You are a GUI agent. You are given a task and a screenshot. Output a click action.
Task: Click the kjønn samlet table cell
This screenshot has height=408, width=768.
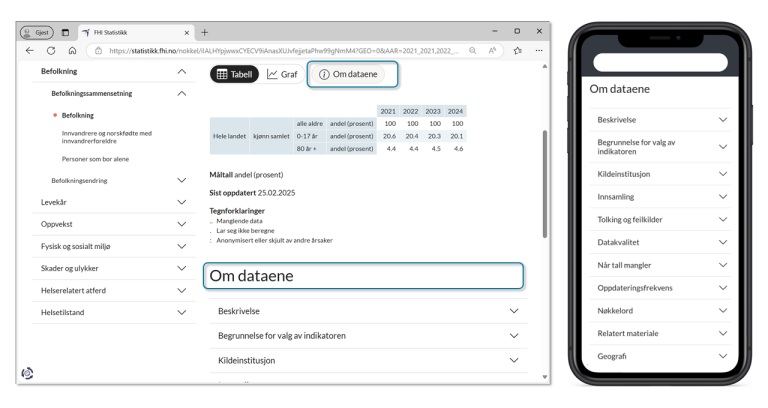click(x=271, y=136)
